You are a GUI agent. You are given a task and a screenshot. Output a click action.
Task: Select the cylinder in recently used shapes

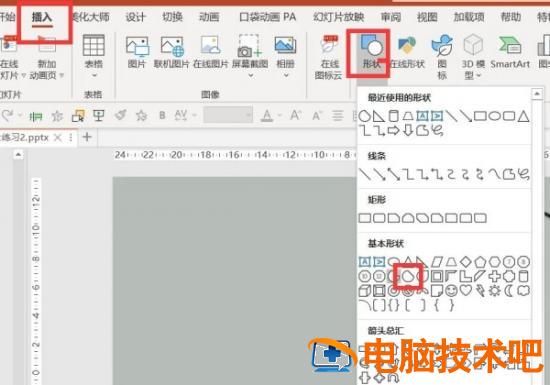[x=394, y=116]
